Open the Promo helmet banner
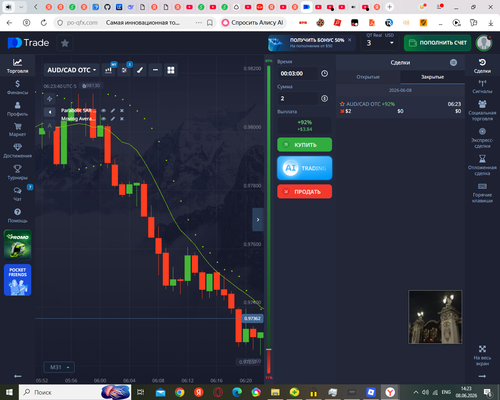Viewport: 500px width, 400px height. point(18,245)
